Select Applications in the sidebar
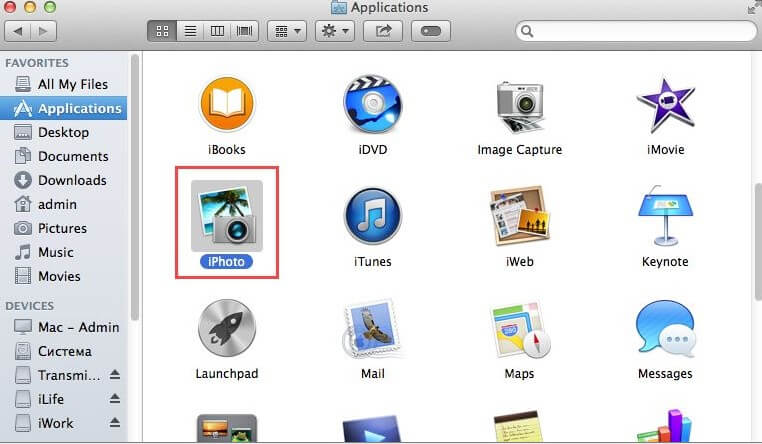 64,108
